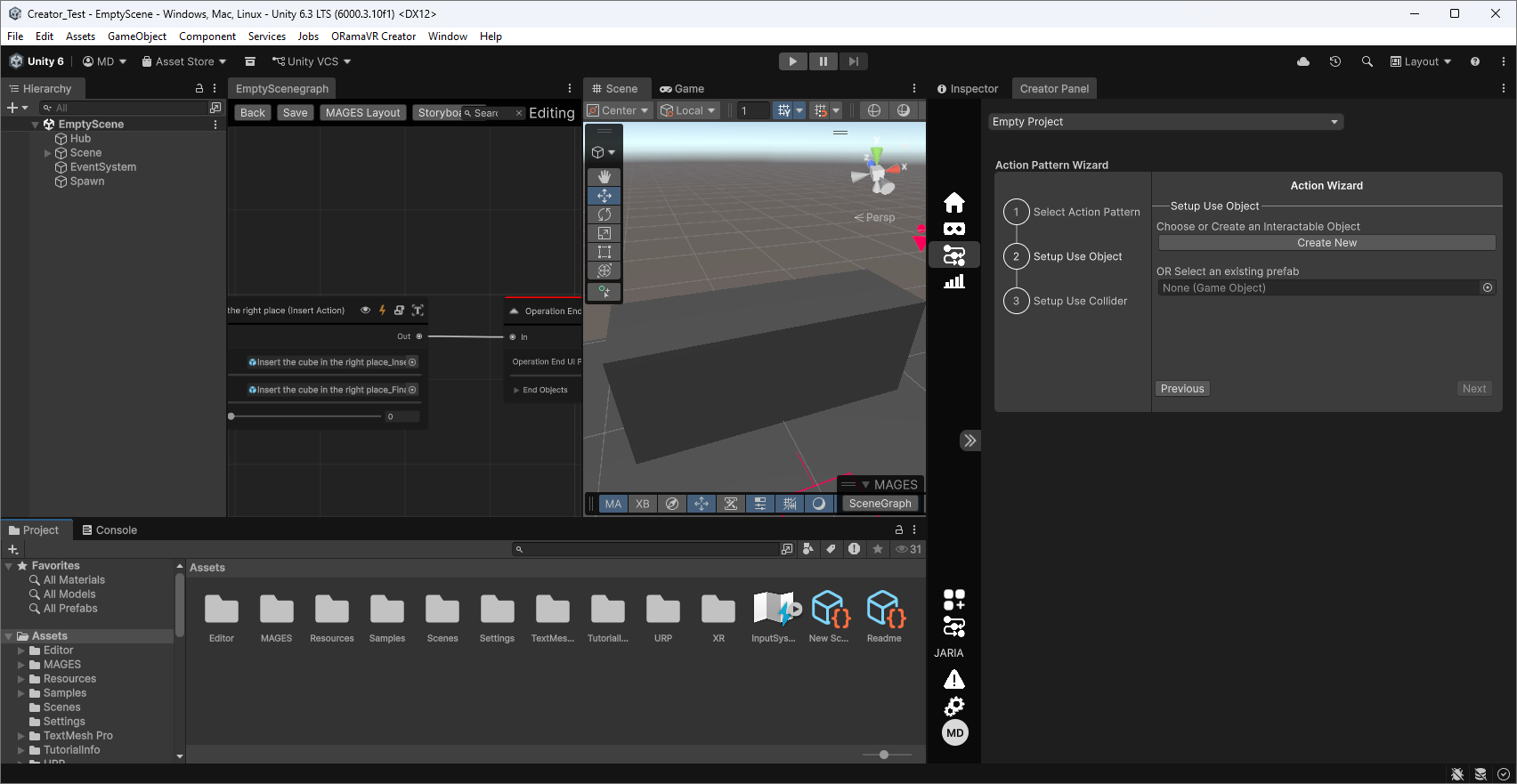The width and height of the screenshot is (1517, 784).
Task: Open the Local handle rotation dropdown
Action: (687, 110)
